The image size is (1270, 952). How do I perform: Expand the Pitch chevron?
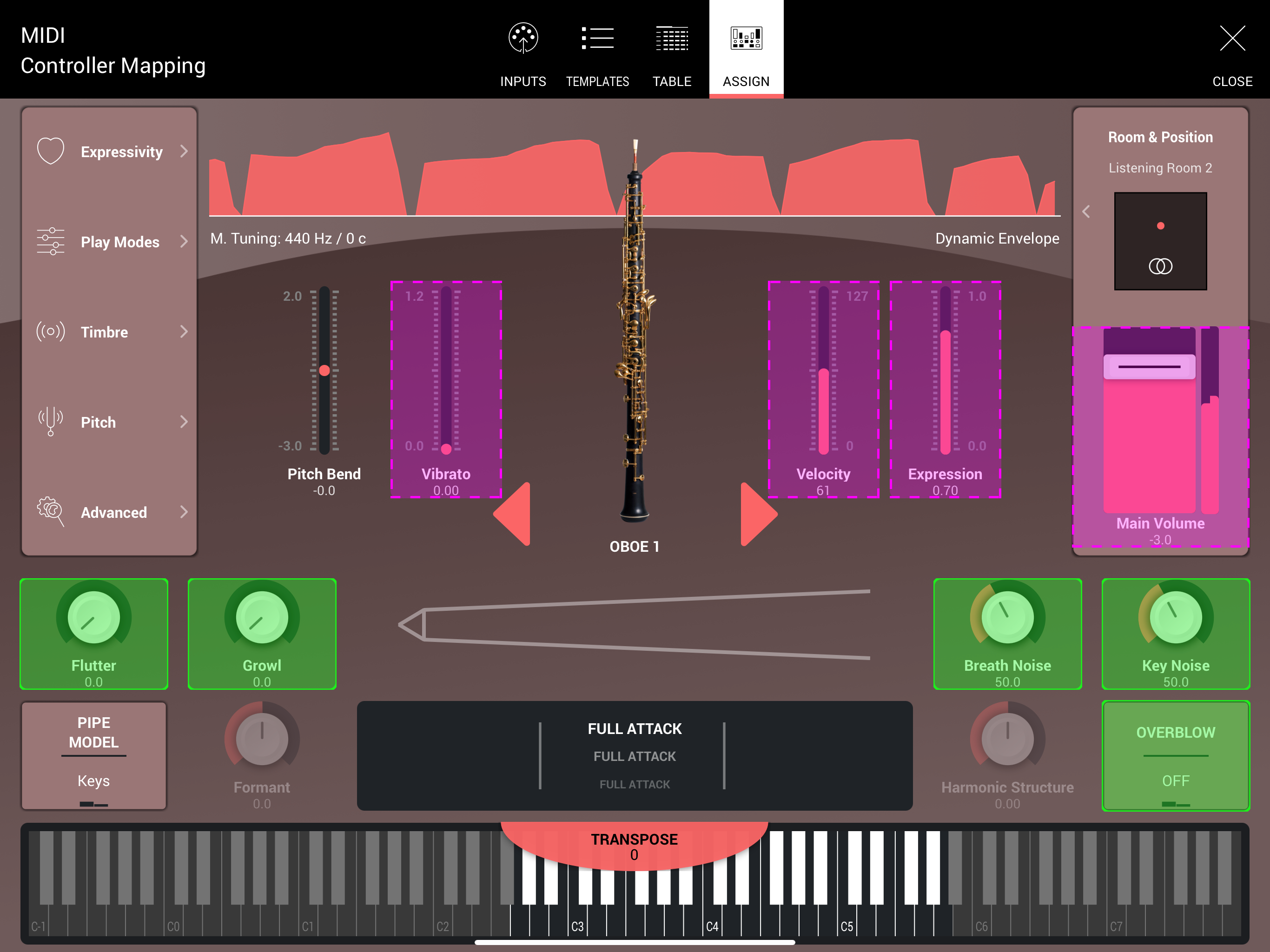184,422
